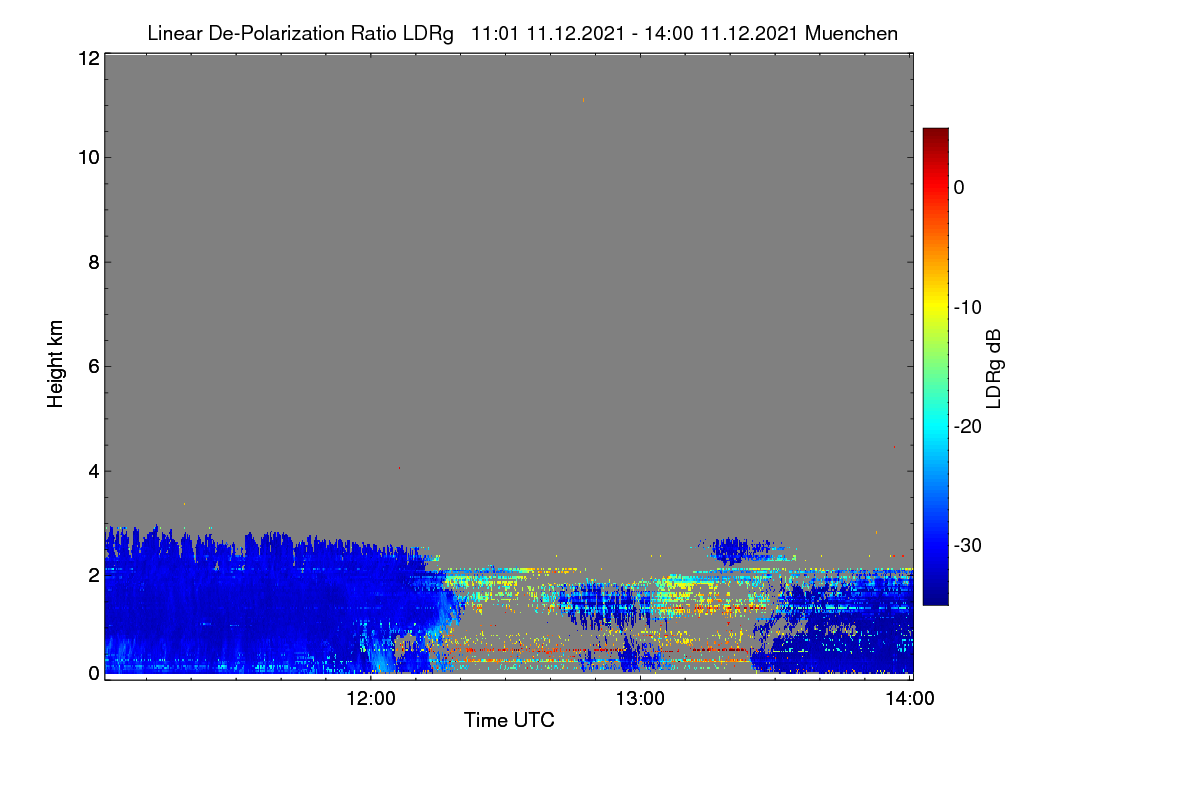This screenshot has width=1200, height=800.
Task: Click the height tick label 2
Action: pyautogui.click(x=92, y=575)
